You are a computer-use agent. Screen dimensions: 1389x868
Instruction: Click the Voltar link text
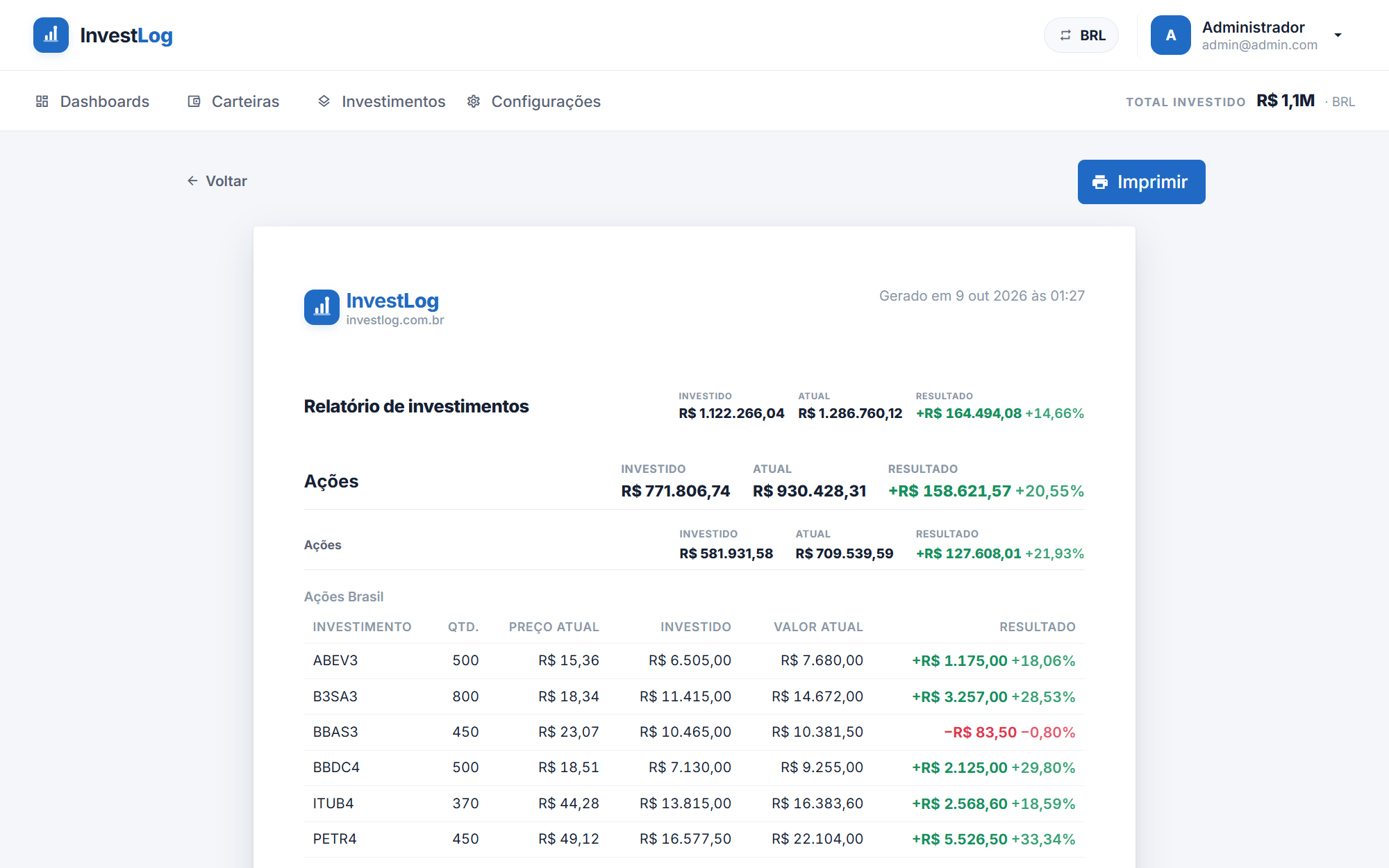[x=226, y=181]
